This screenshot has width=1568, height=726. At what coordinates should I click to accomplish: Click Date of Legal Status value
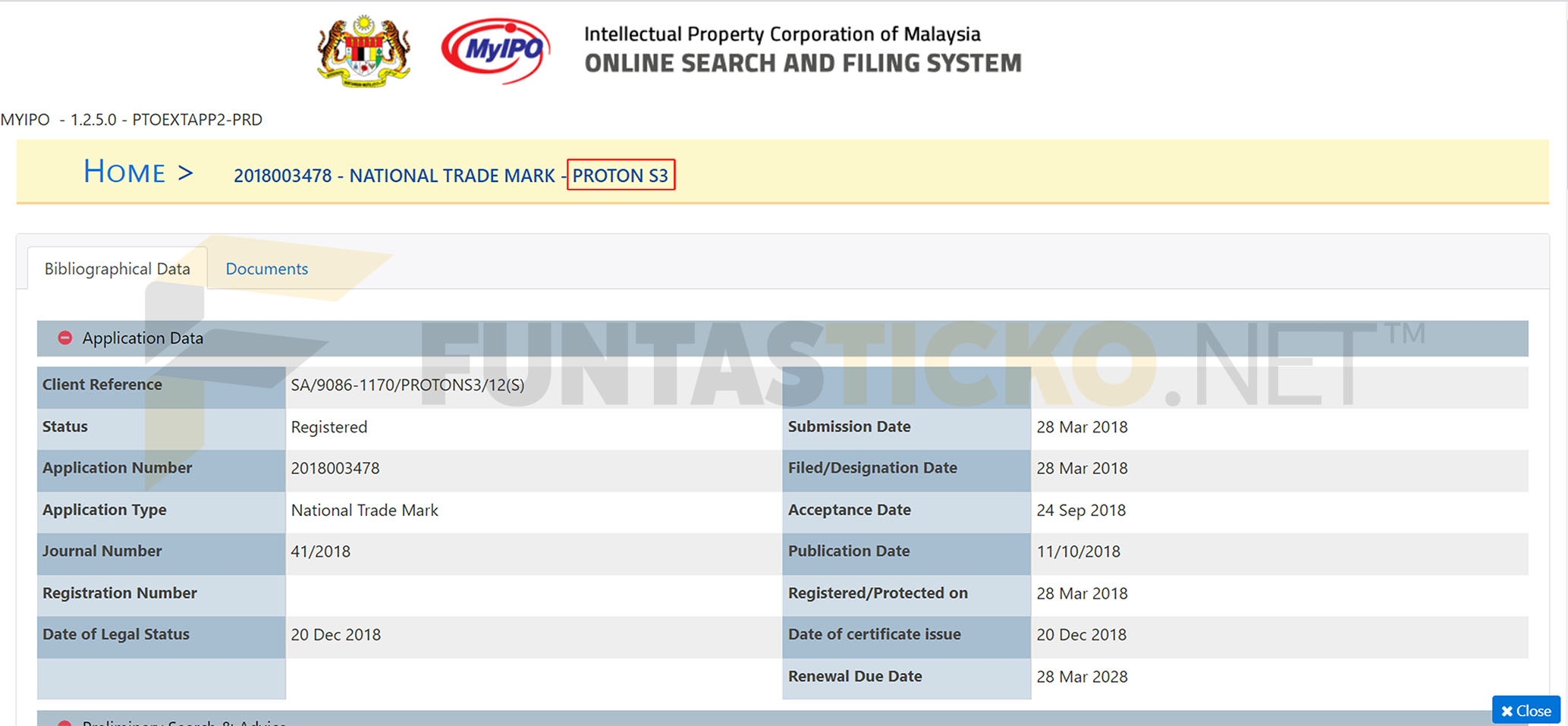pos(336,635)
